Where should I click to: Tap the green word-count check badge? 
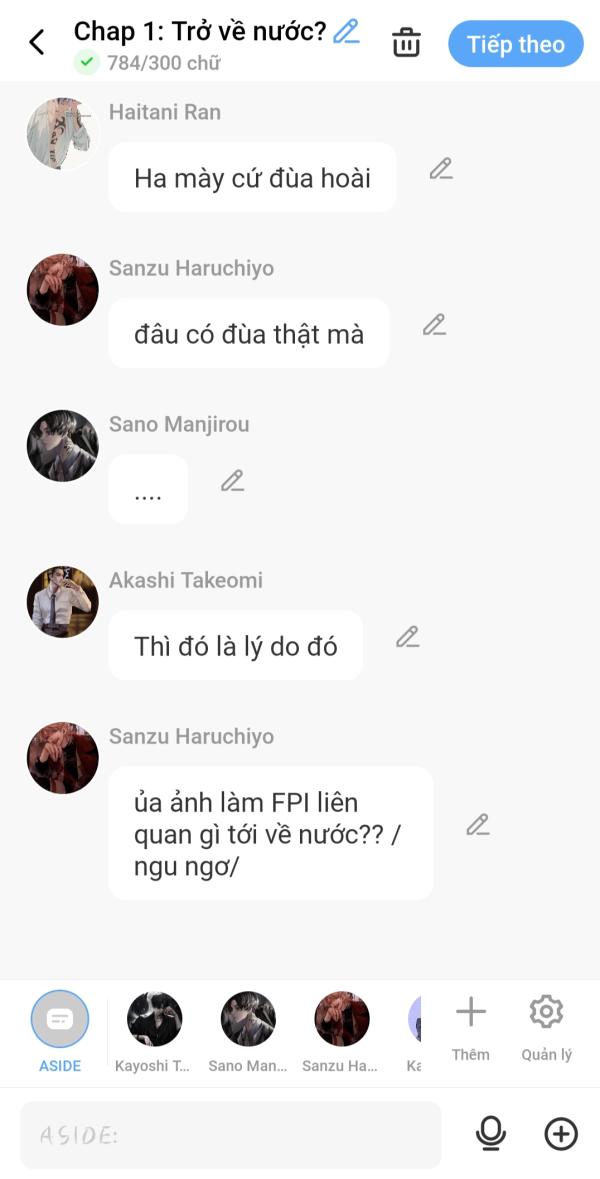pyautogui.click(x=87, y=62)
